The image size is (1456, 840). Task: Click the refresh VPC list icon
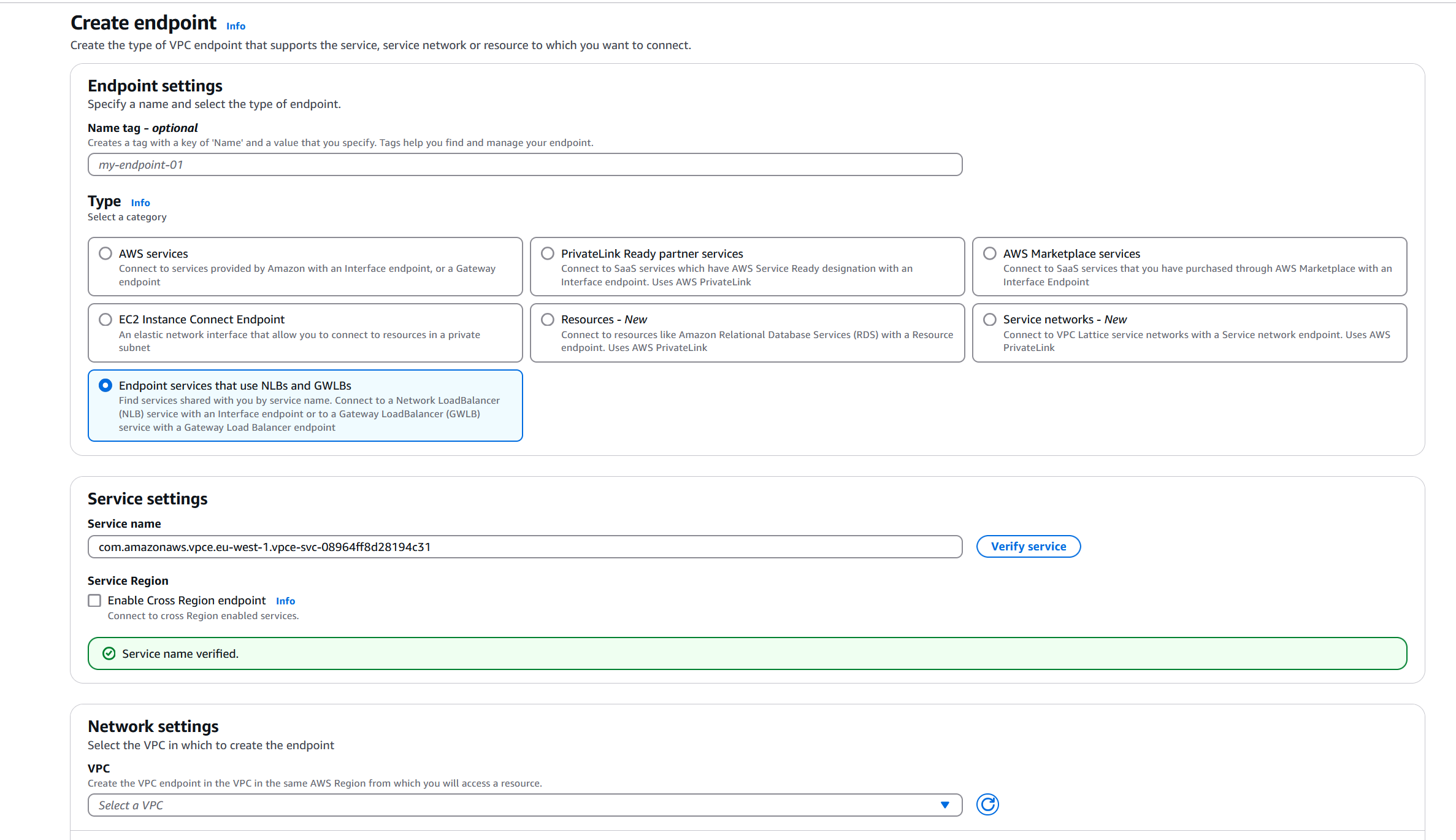coord(987,804)
